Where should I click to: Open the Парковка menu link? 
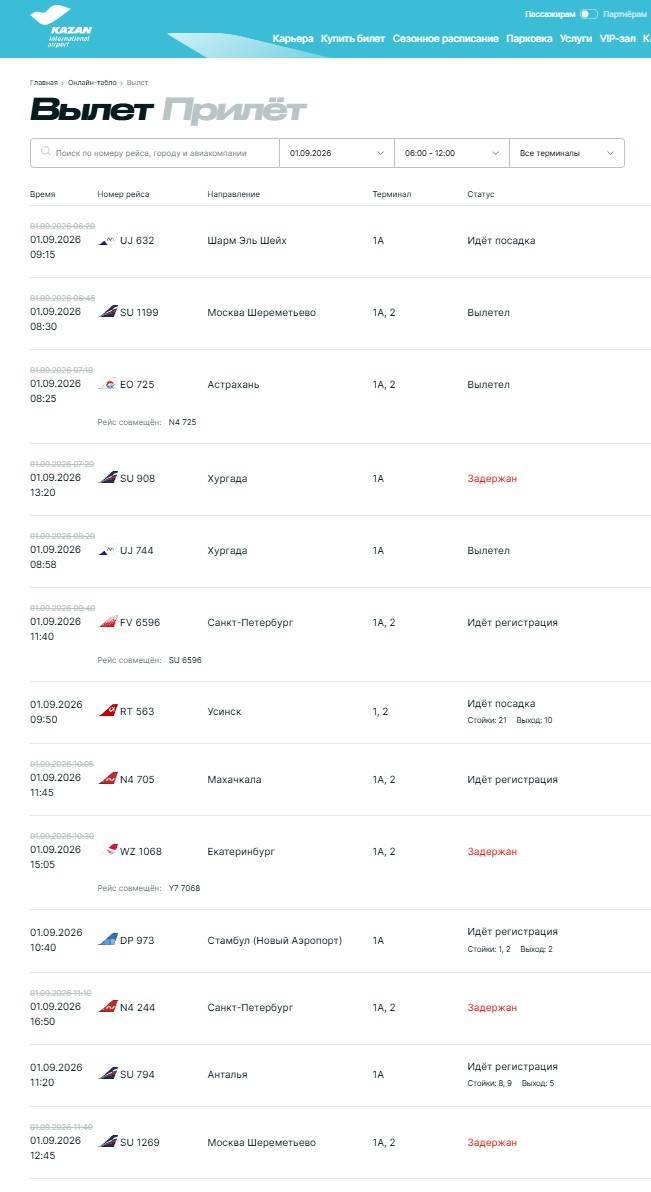[529, 38]
